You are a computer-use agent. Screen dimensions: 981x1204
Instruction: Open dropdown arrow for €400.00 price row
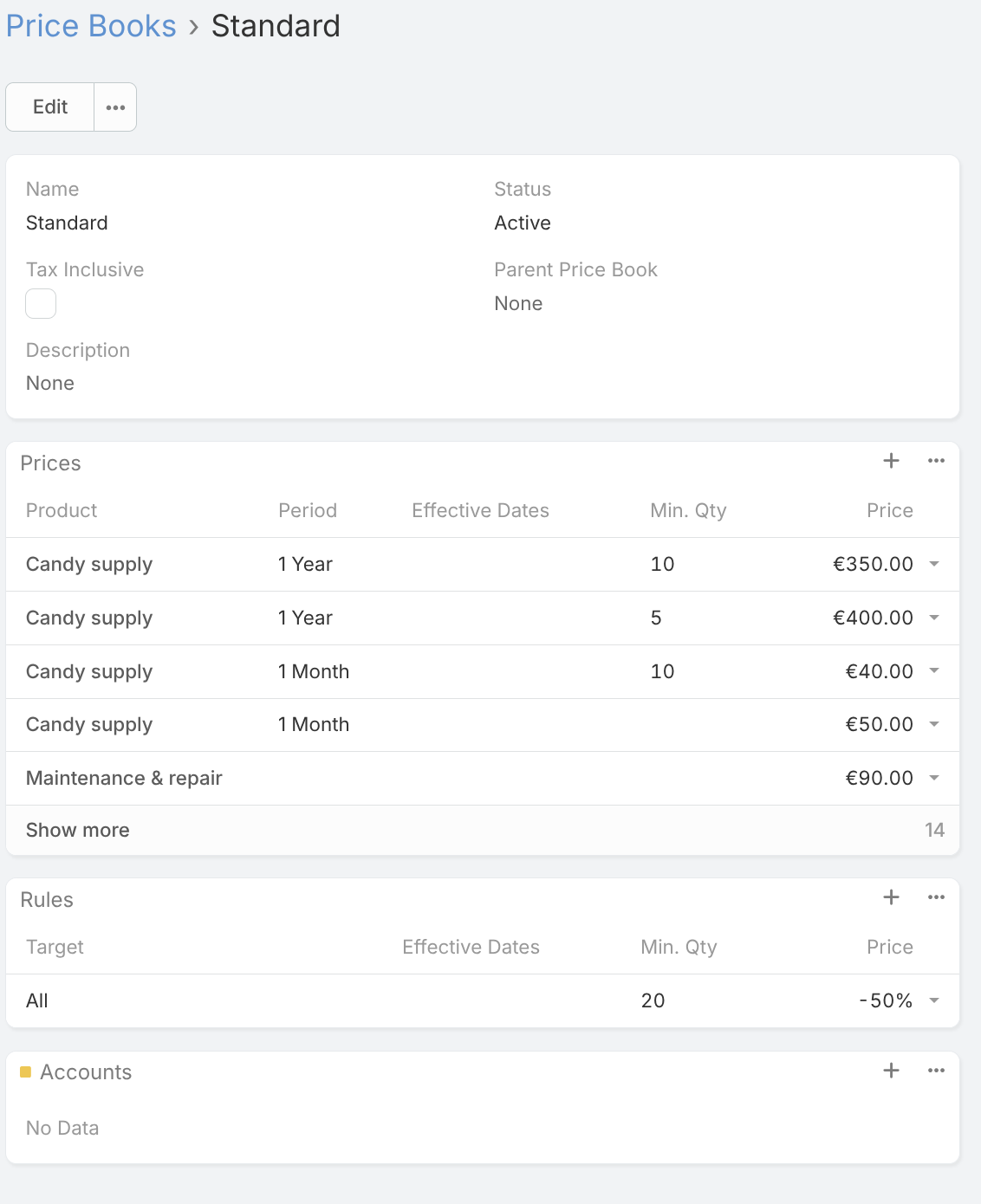pos(934,618)
